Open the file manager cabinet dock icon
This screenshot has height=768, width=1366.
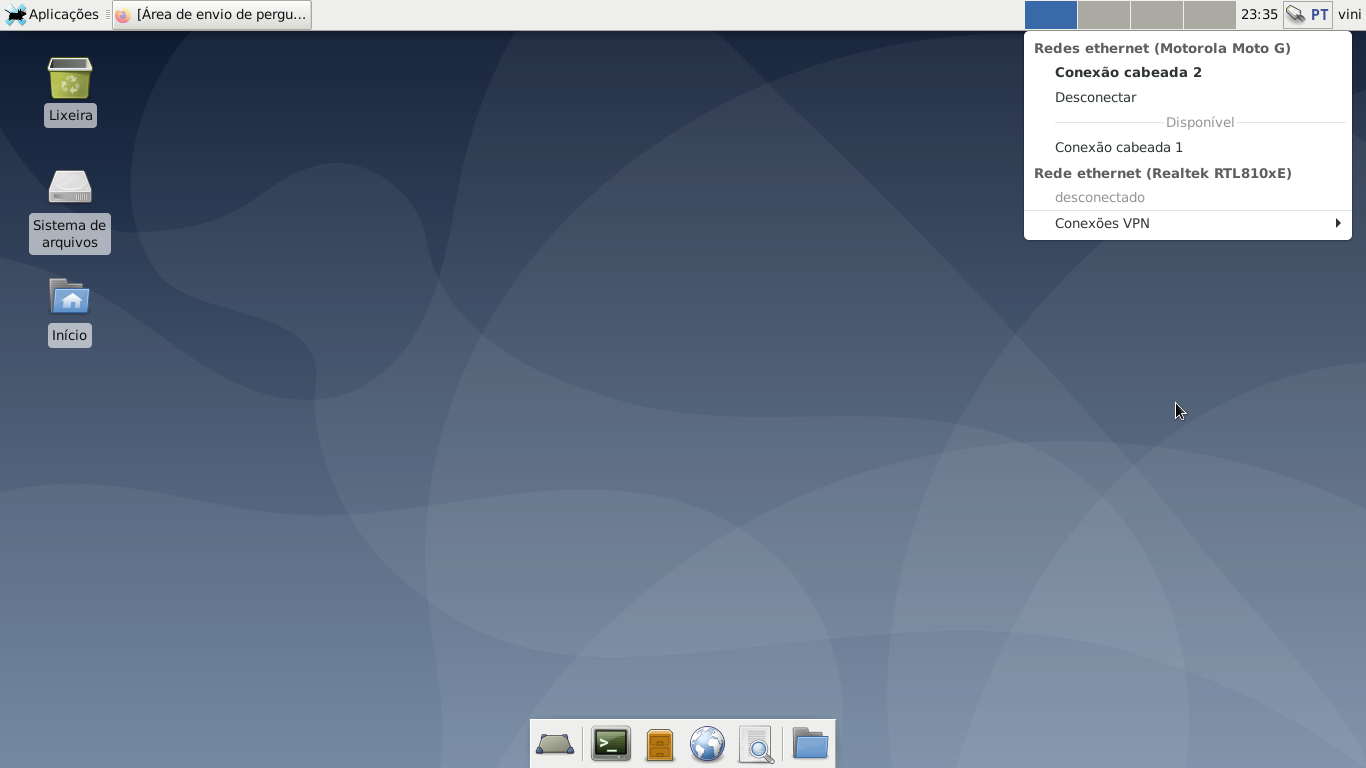coord(660,744)
